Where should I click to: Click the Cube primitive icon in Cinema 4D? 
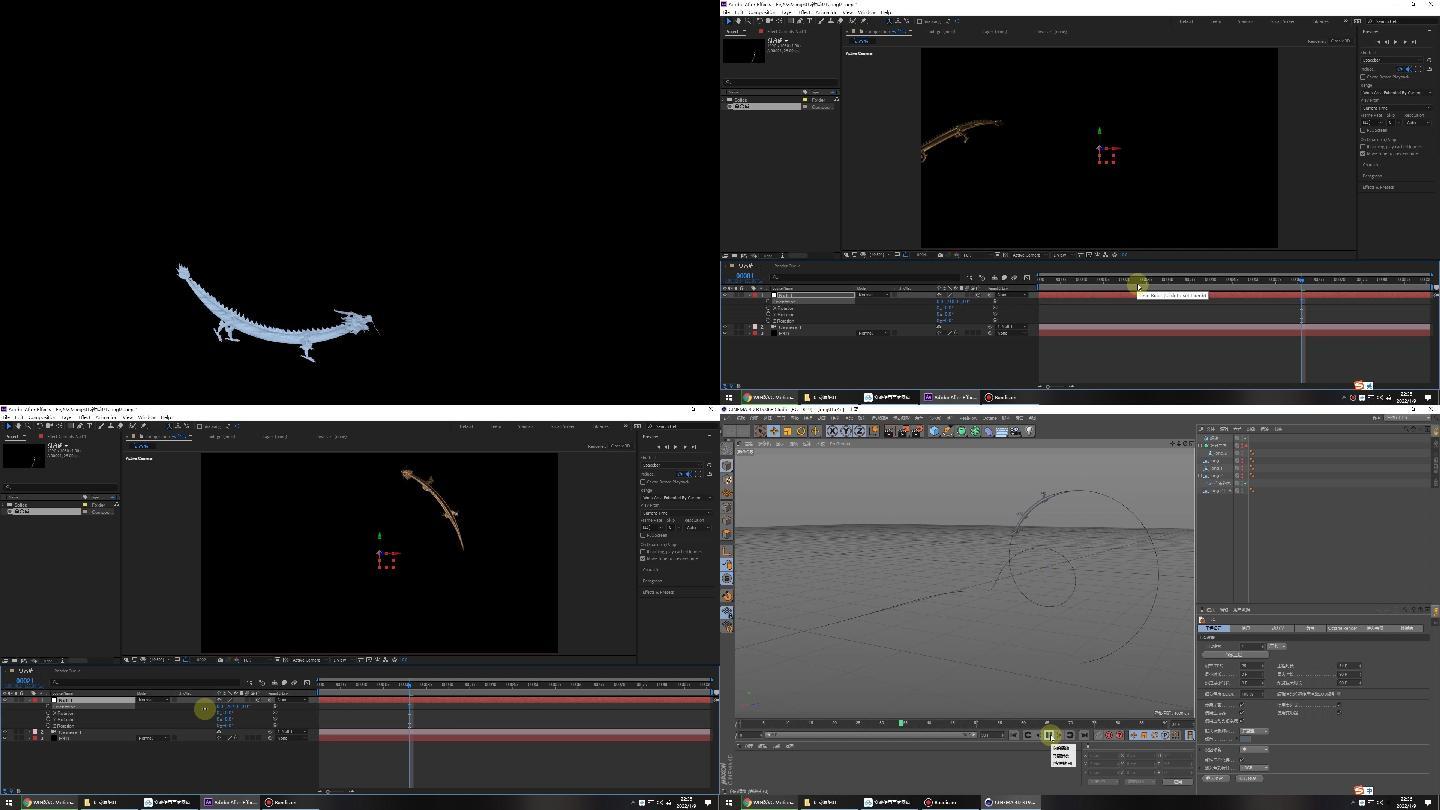934,431
